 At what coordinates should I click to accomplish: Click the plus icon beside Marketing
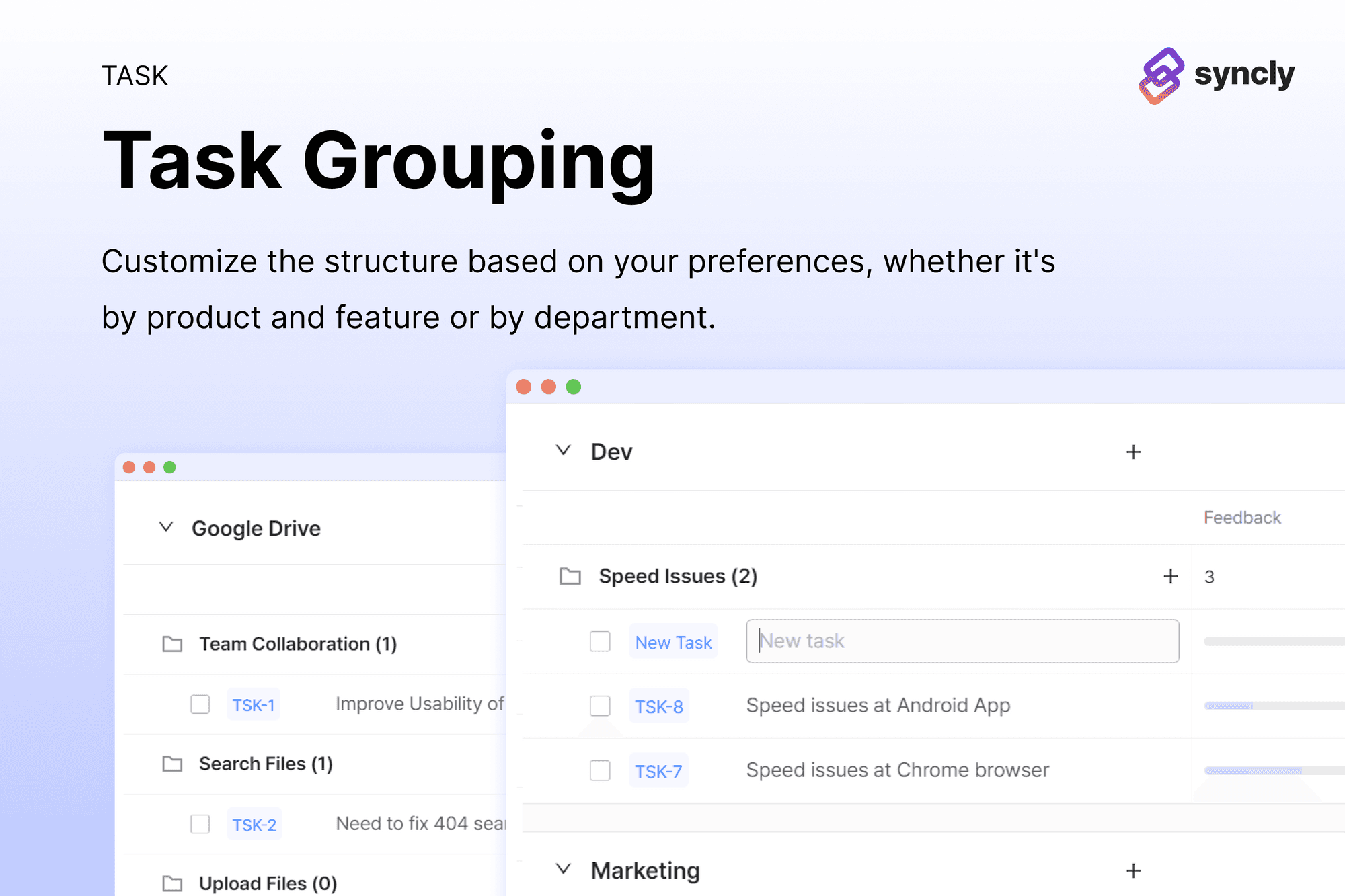tap(1133, 871)
